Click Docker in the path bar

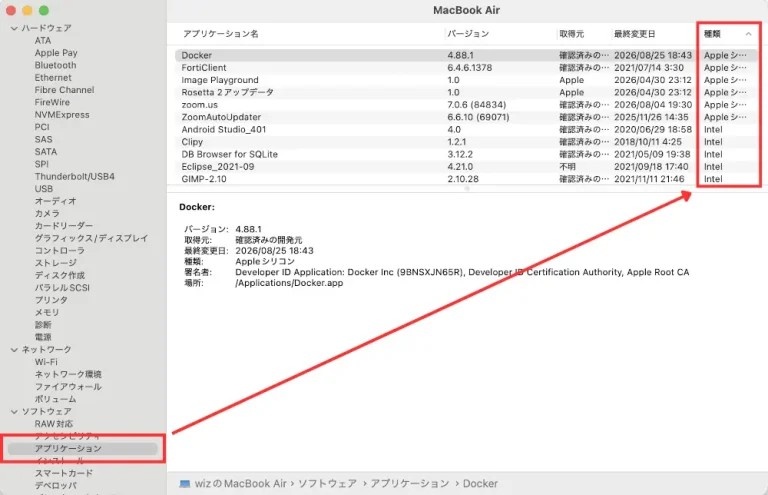tap(480, 484)
